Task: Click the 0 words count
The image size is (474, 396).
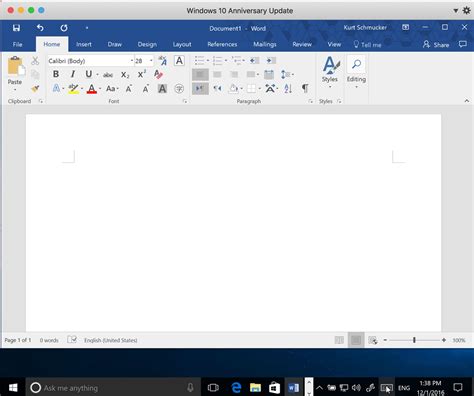Action: tap(49, 340)
